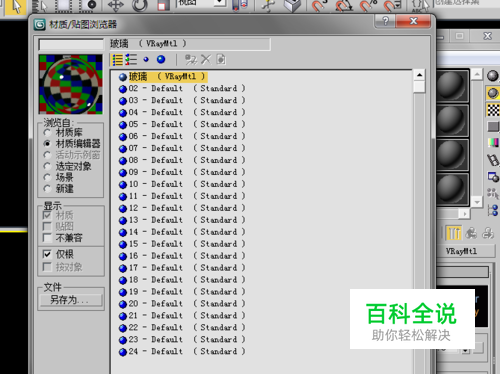Click the Material/Map Navigator icon
This screenshot has height=374, width=500.
[x=493, y=210]
